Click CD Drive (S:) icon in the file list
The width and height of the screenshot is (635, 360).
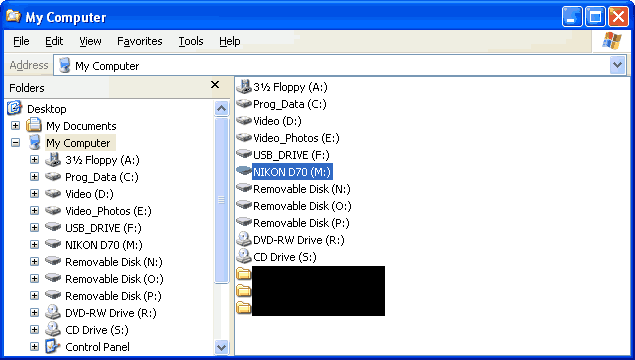pyautogui.click(x=244, y=256)
